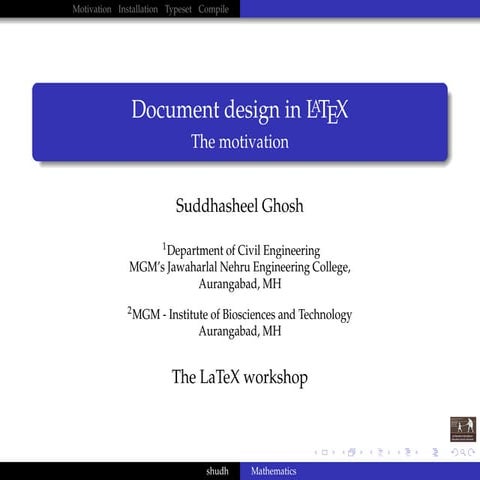Click the presentation outline navigation icon
The height and width of the screenshot is (480, 480).
435,452
